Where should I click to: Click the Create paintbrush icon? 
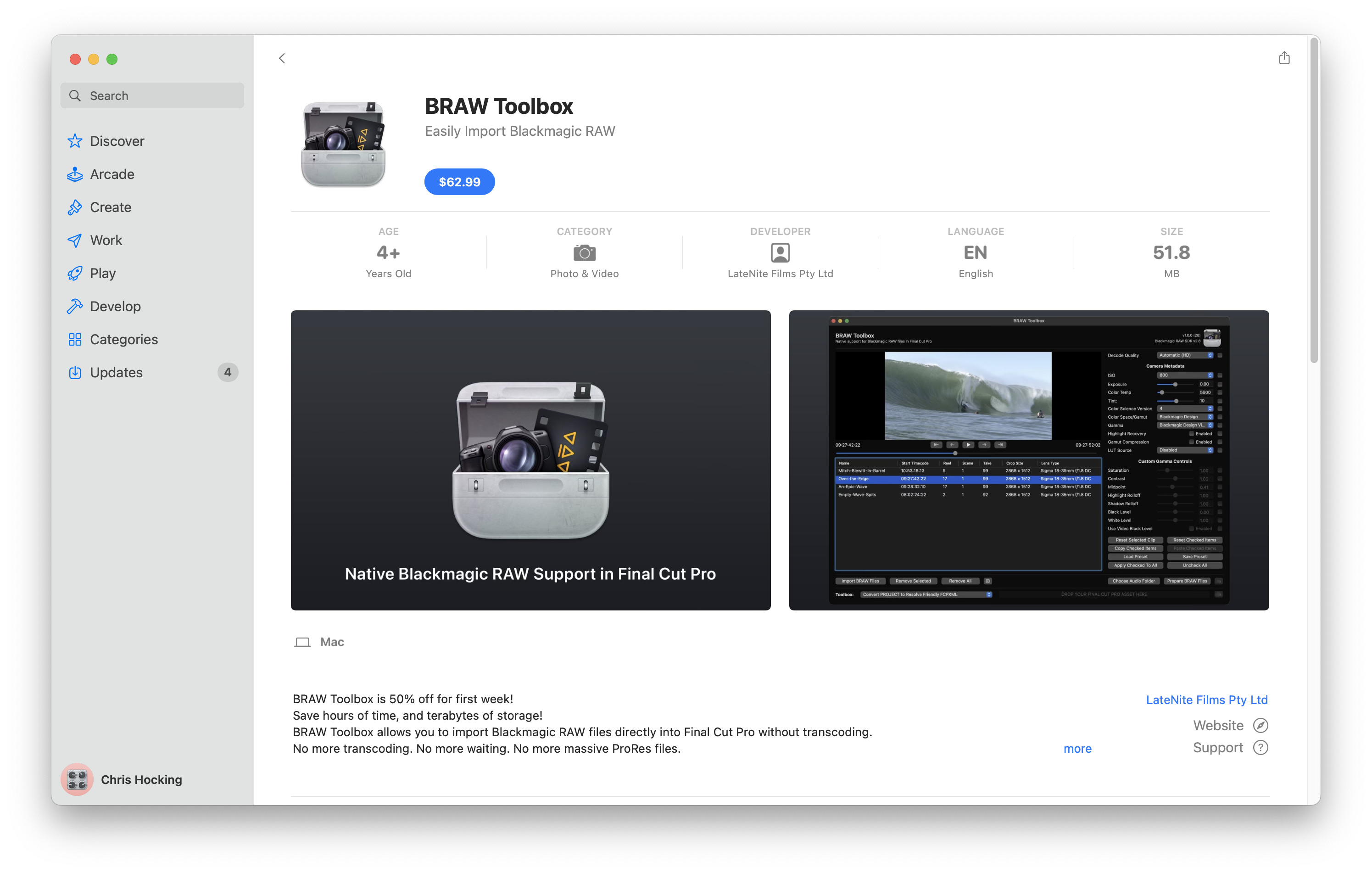(75, 207)
